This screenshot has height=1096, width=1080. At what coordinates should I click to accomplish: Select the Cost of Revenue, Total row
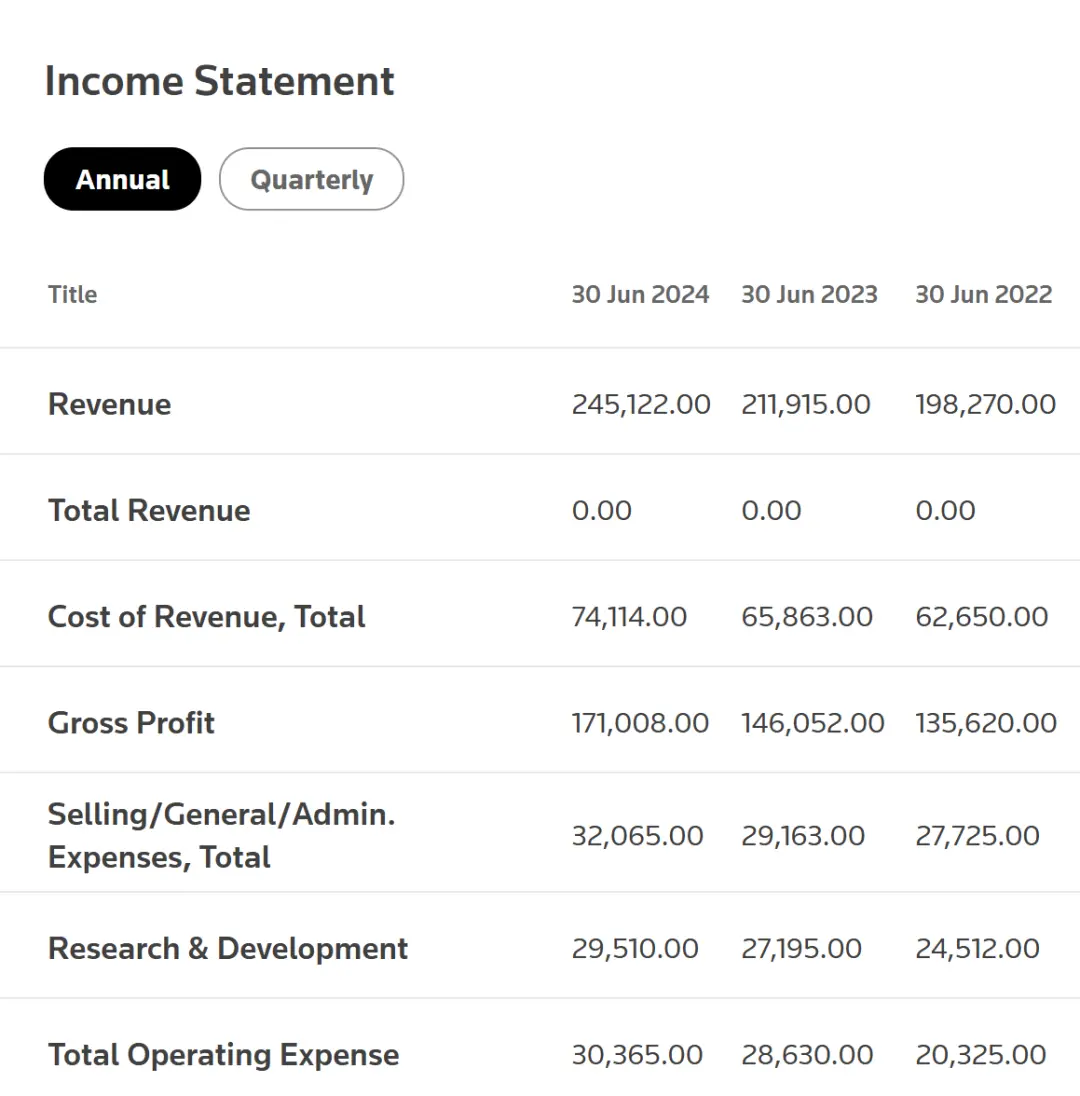pos(207,616)
